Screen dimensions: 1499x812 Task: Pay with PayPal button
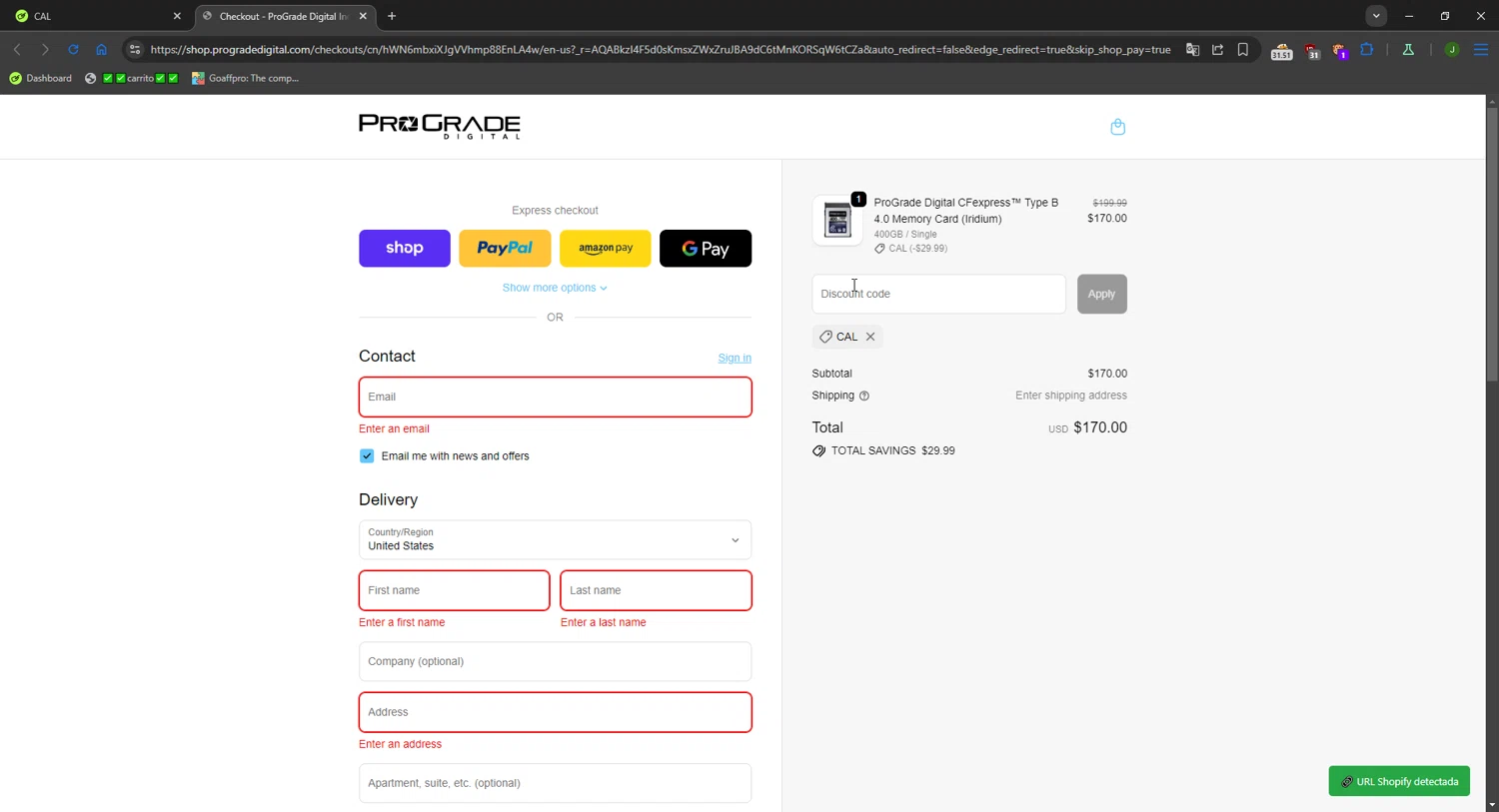click(505, 248)
